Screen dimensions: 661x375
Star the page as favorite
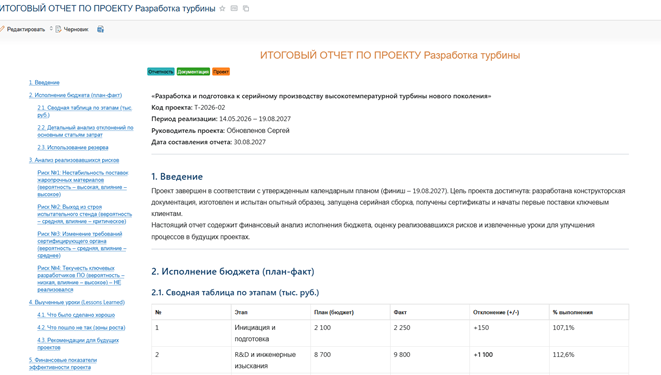click(x=222, y=8)
